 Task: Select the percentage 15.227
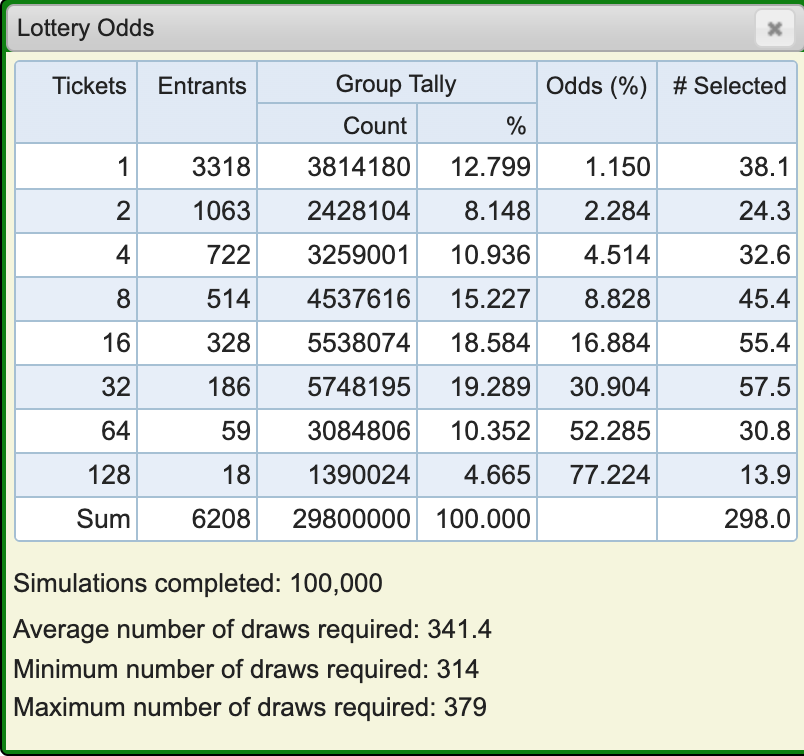[491, 299]
